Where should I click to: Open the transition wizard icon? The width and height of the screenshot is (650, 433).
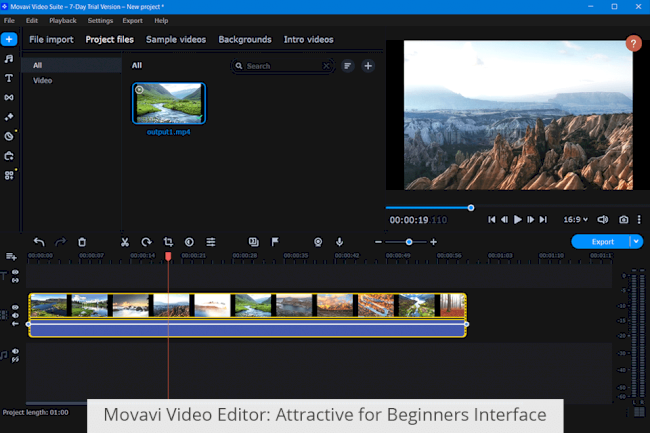(254, 242)
